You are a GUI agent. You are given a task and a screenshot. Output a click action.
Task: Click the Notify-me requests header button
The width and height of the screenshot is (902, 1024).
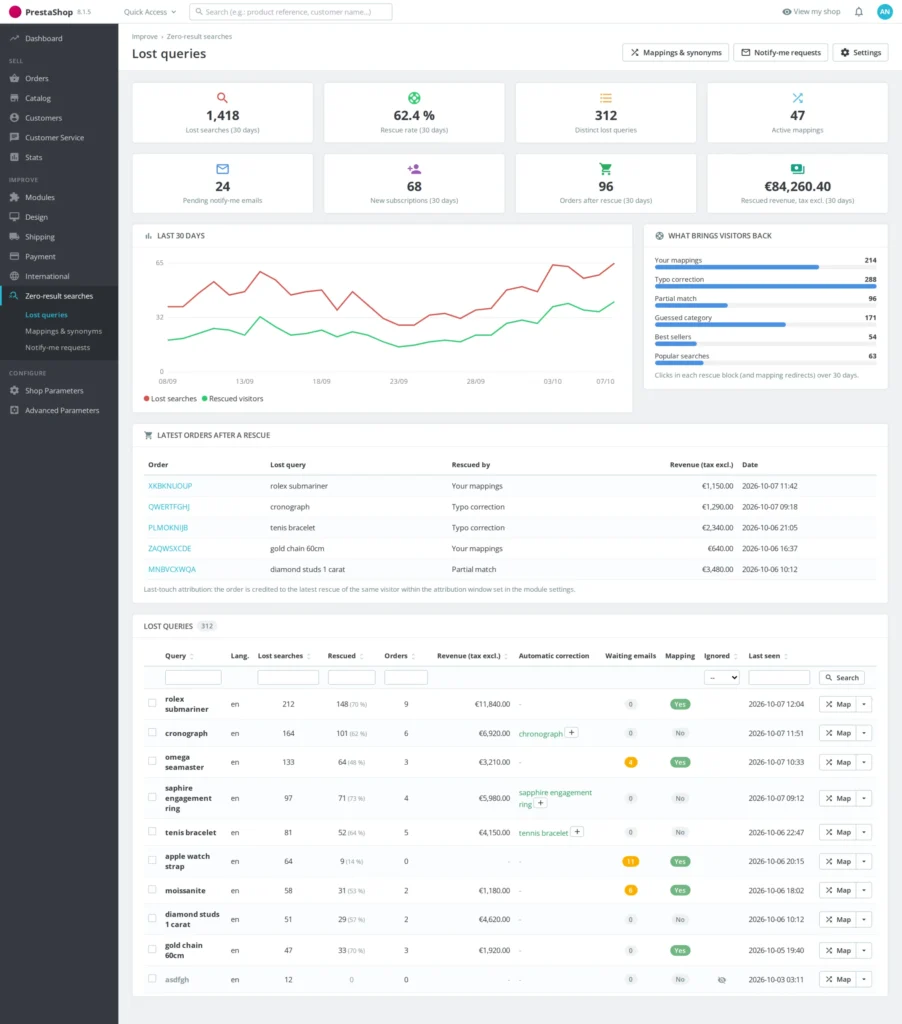click(x=781, y=52)
